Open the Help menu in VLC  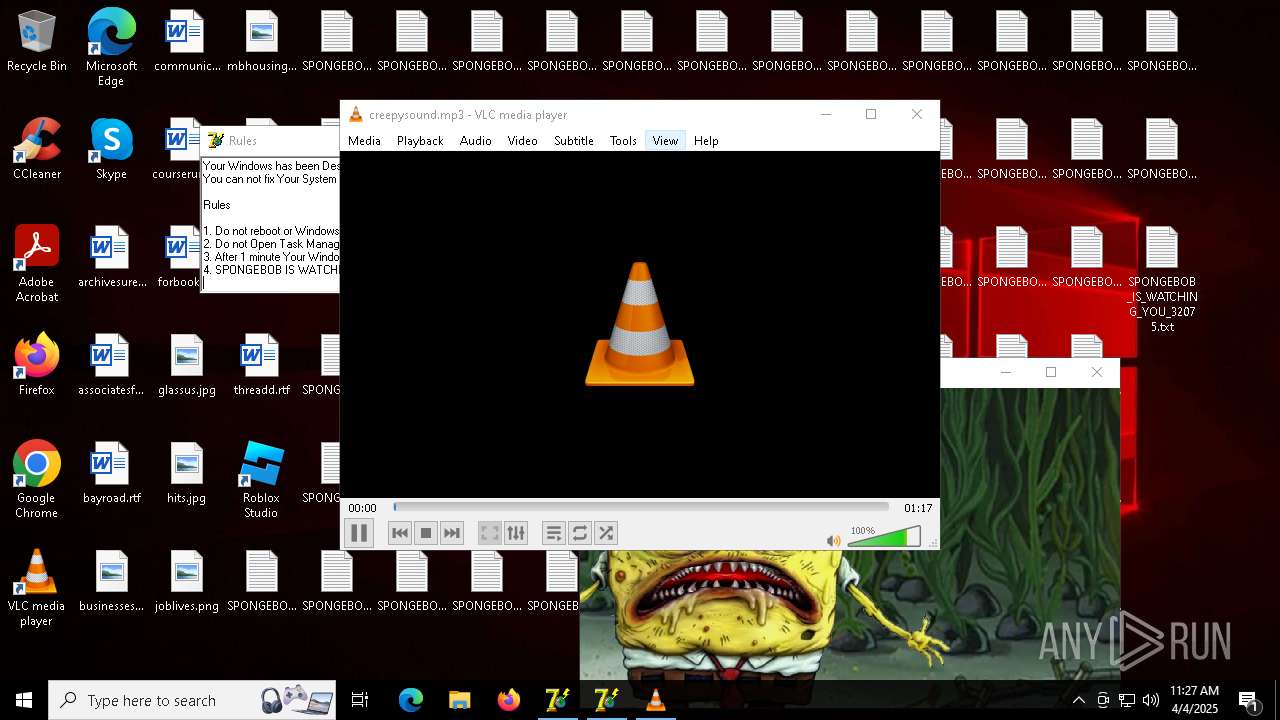pyautogui.click(x=706, y=141)
